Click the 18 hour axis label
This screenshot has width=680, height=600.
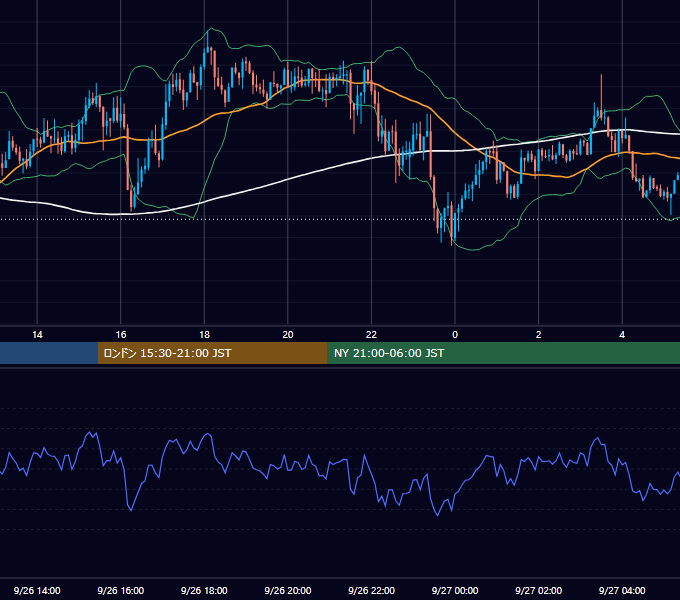[x=204, y=335]
